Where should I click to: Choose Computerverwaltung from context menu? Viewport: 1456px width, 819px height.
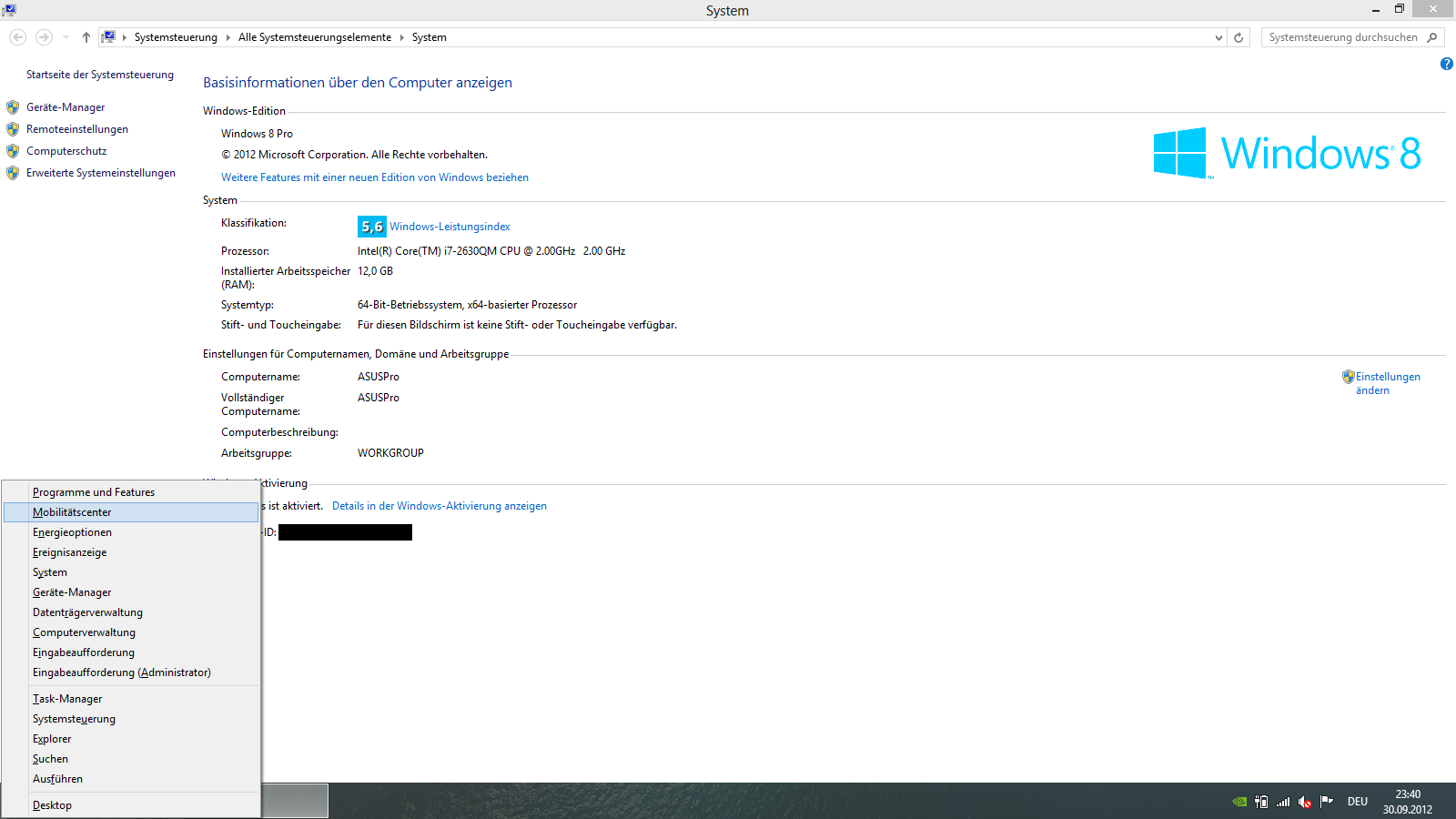click(x=131, y=632)
